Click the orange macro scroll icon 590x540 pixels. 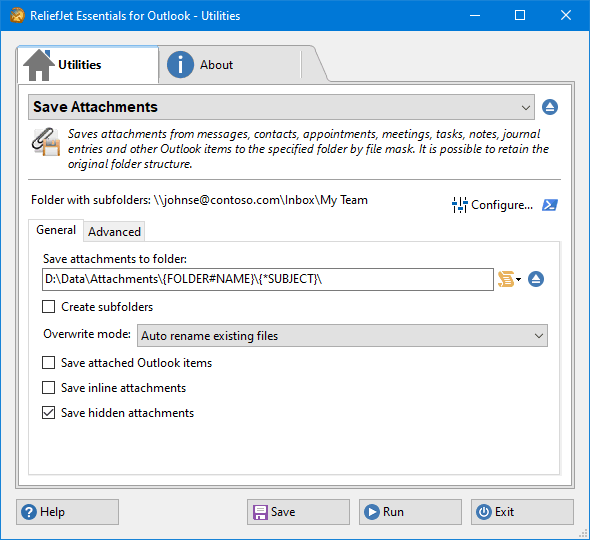click(505, 279)
